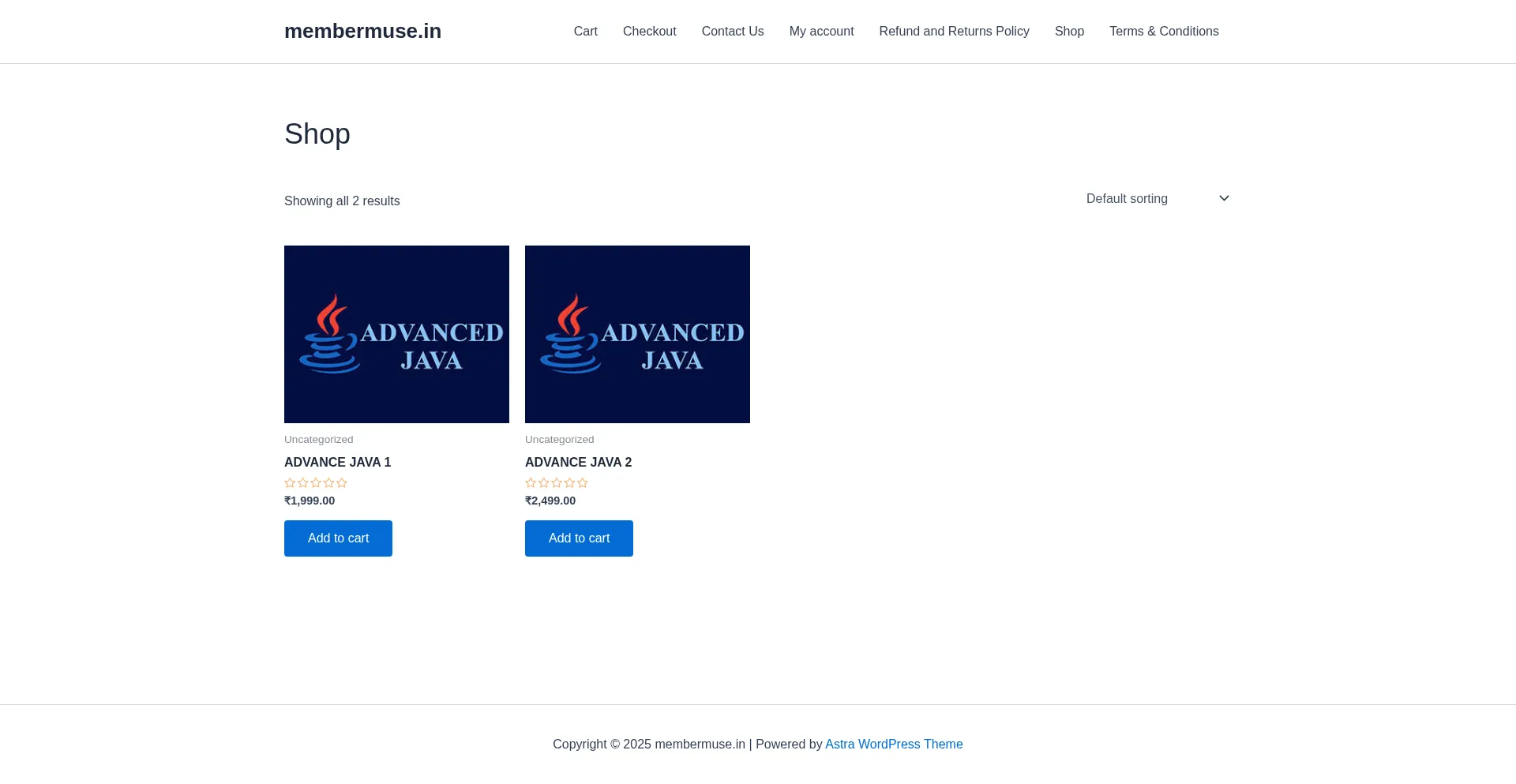Click the ADVANCE JAVA 1 product title
Viewport: 1516px width, 784px height.
point(337,462)
